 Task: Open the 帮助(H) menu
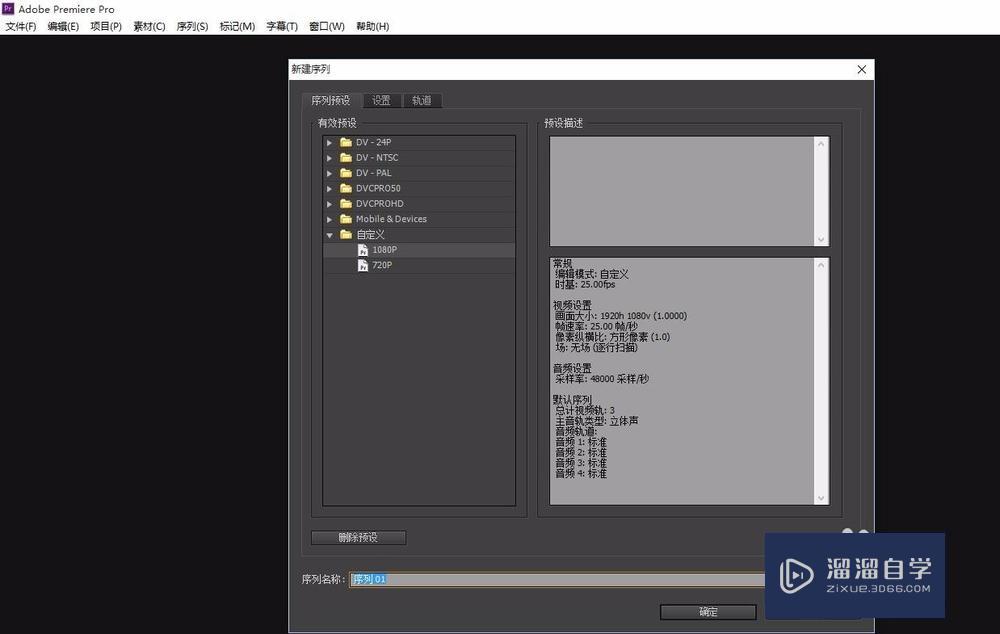(x=372, y=26)
